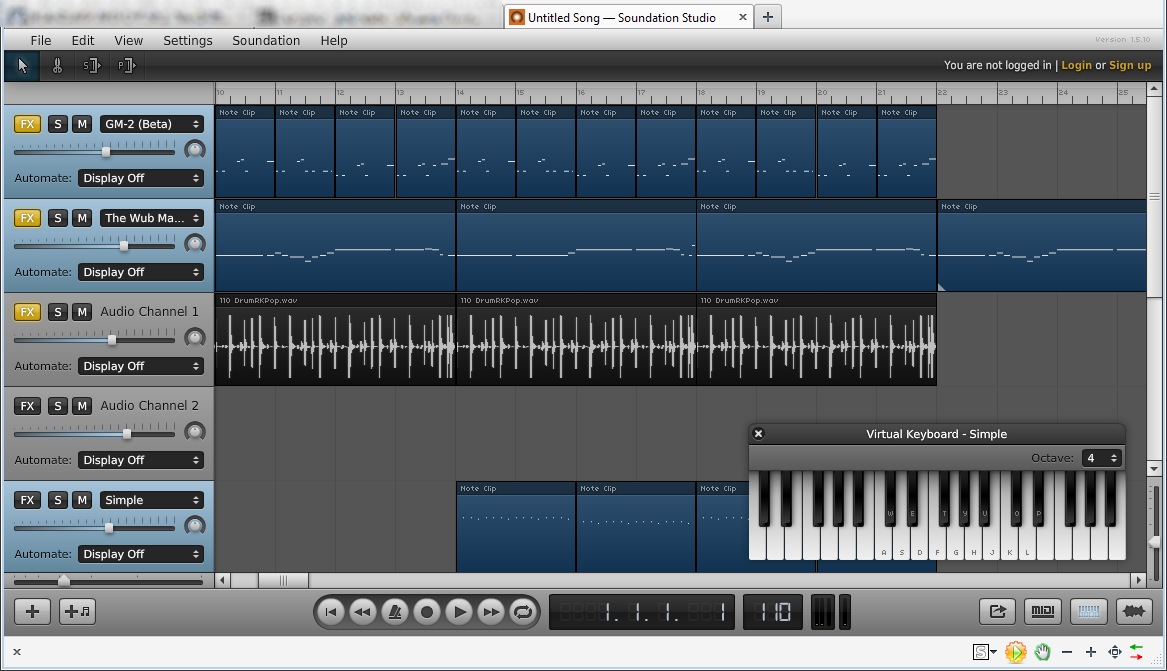Image resolution: width=1167 pixels, height=671 pixels.
Task: Click the orange play gear status icon
Action: [x=1015, y=652]
